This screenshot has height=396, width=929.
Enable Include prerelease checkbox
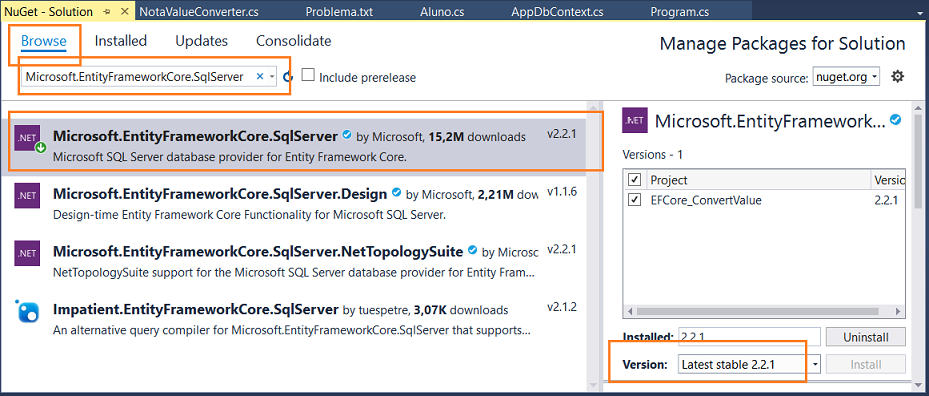(307, 75)
